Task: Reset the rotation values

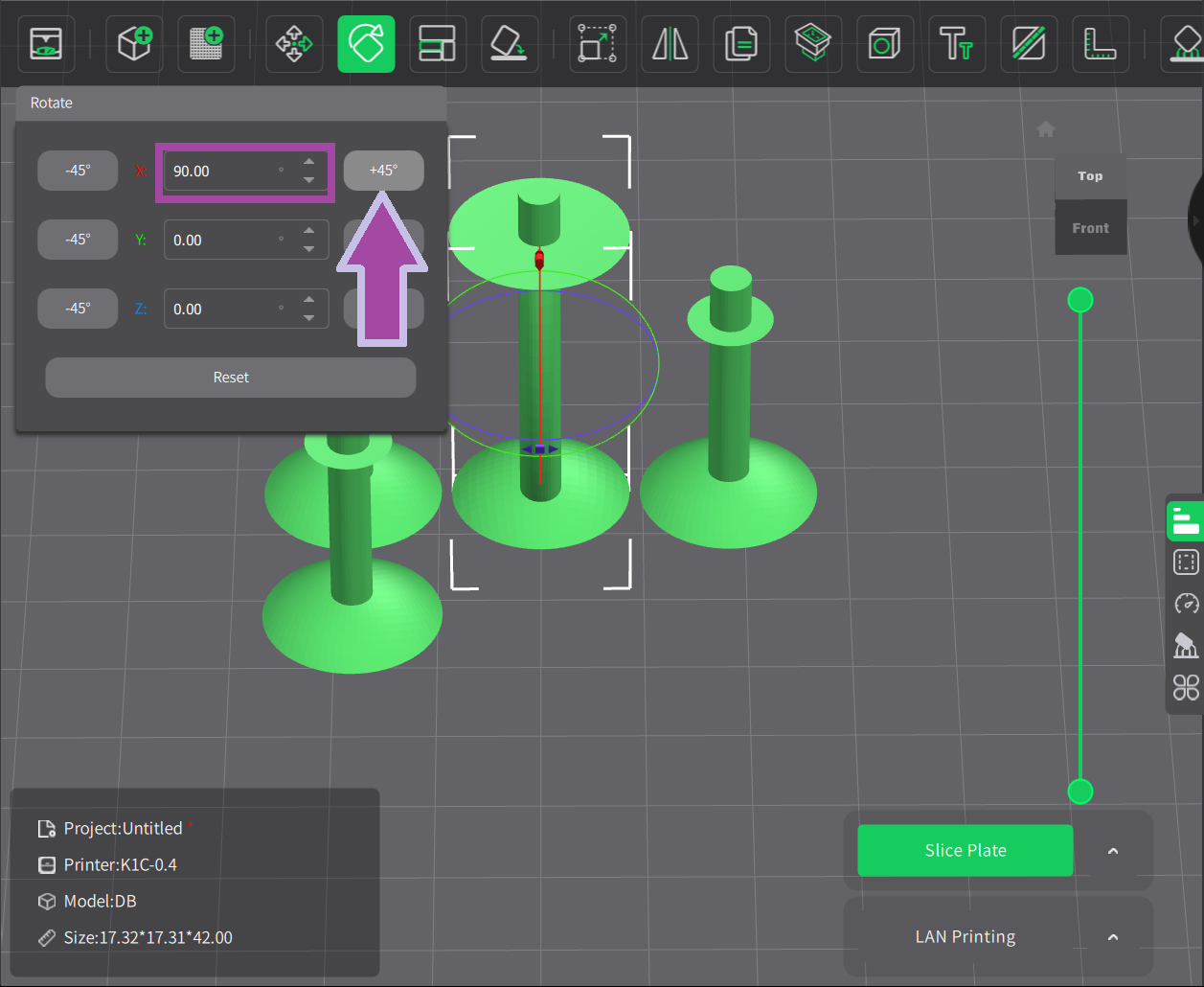Action: pos(231,378)
